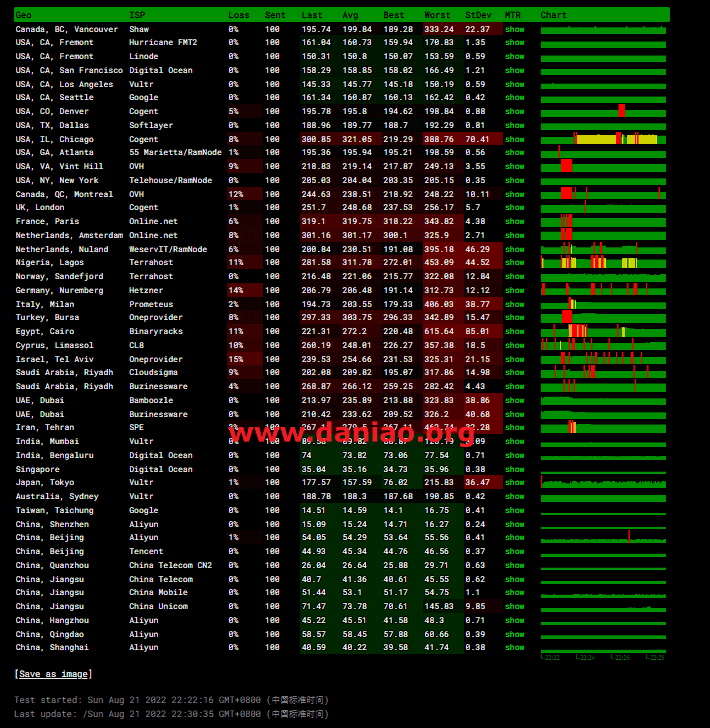Image resolution: width=710 pixels, height=728 pixels.
Task: Click the StDev column header
Action: (x=478, y=15)
